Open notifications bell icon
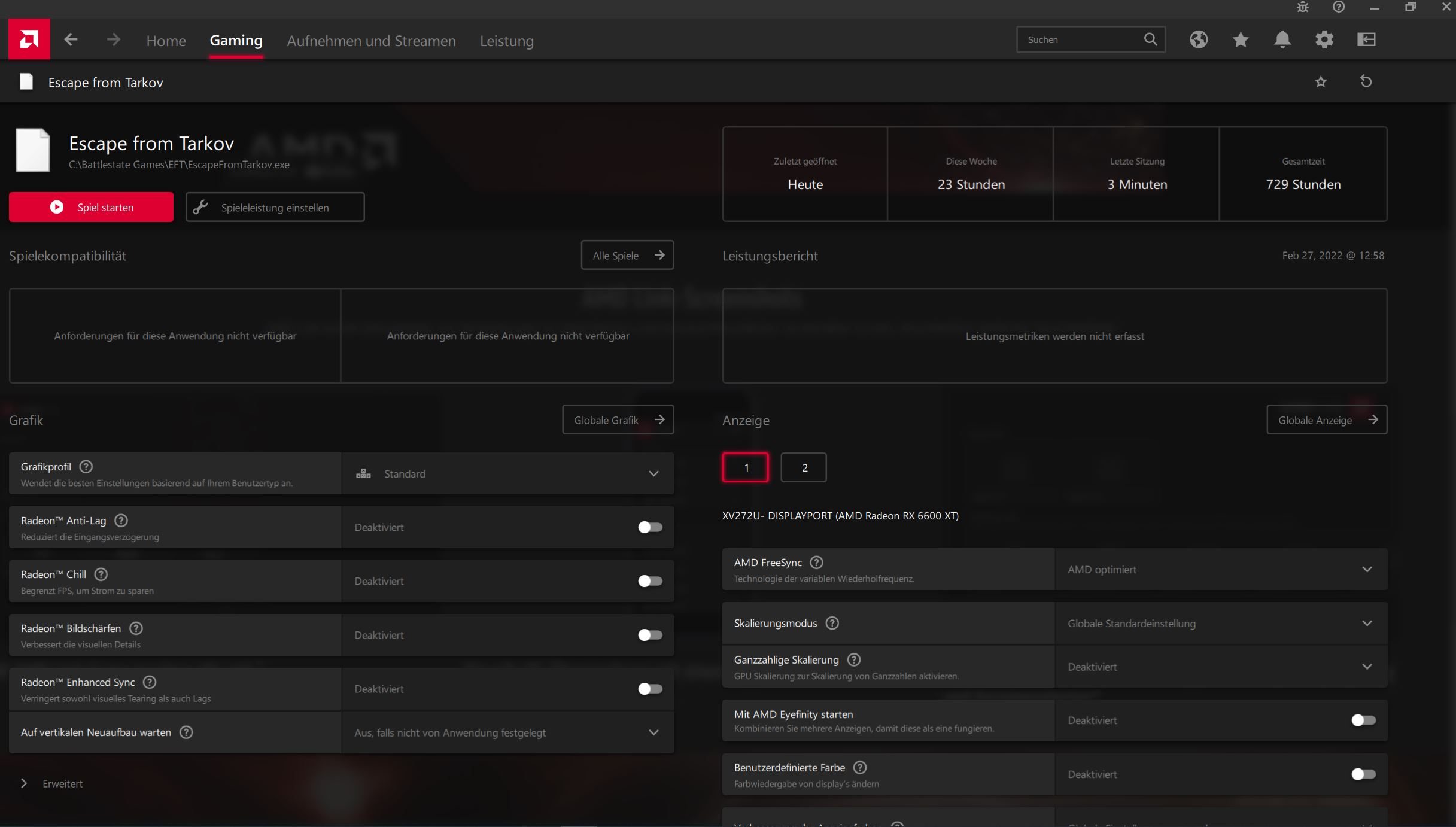The height and width of the screenshot is (827, 1456). (1282, 39)
